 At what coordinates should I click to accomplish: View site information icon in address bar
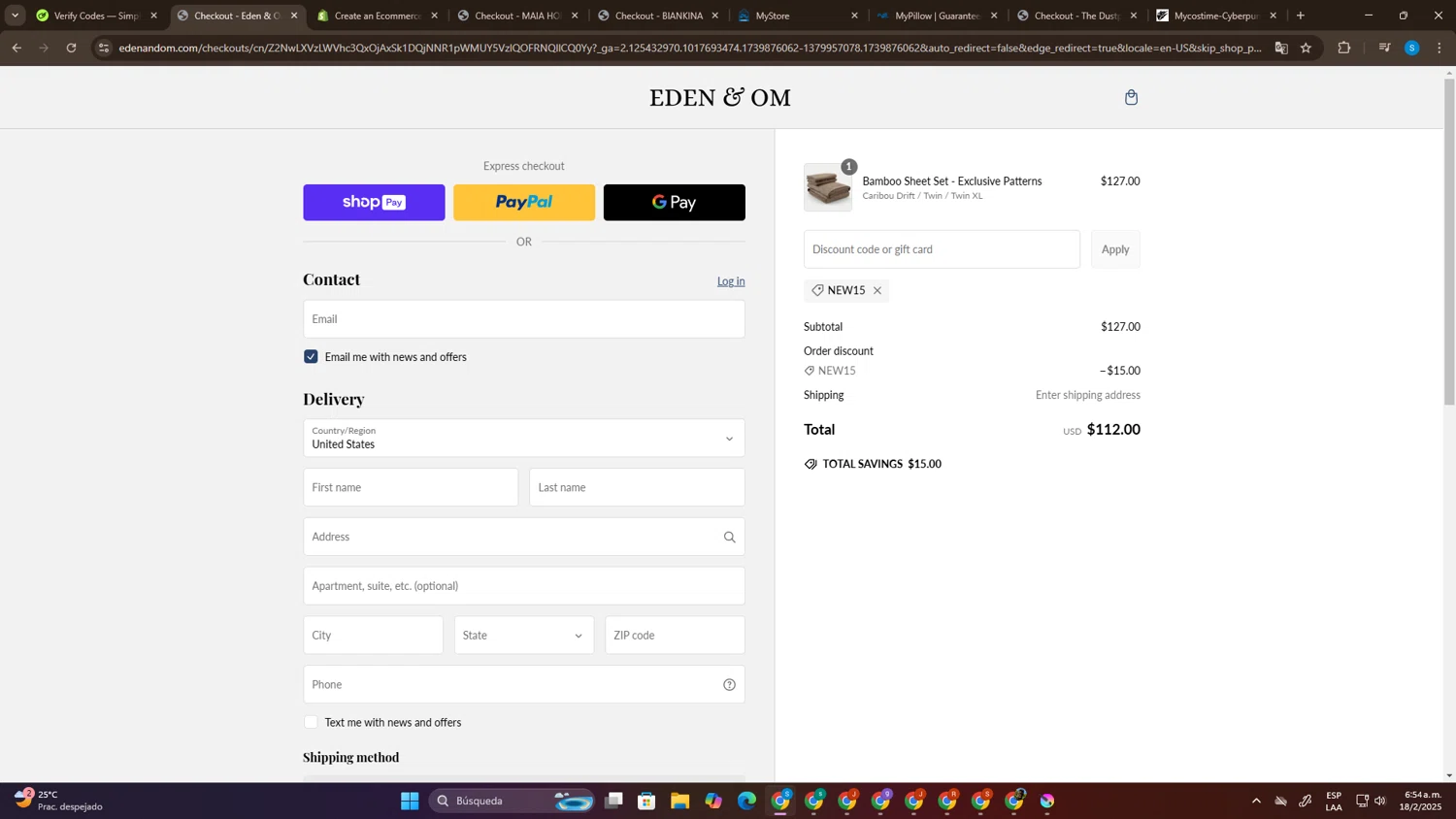(104, 48)
